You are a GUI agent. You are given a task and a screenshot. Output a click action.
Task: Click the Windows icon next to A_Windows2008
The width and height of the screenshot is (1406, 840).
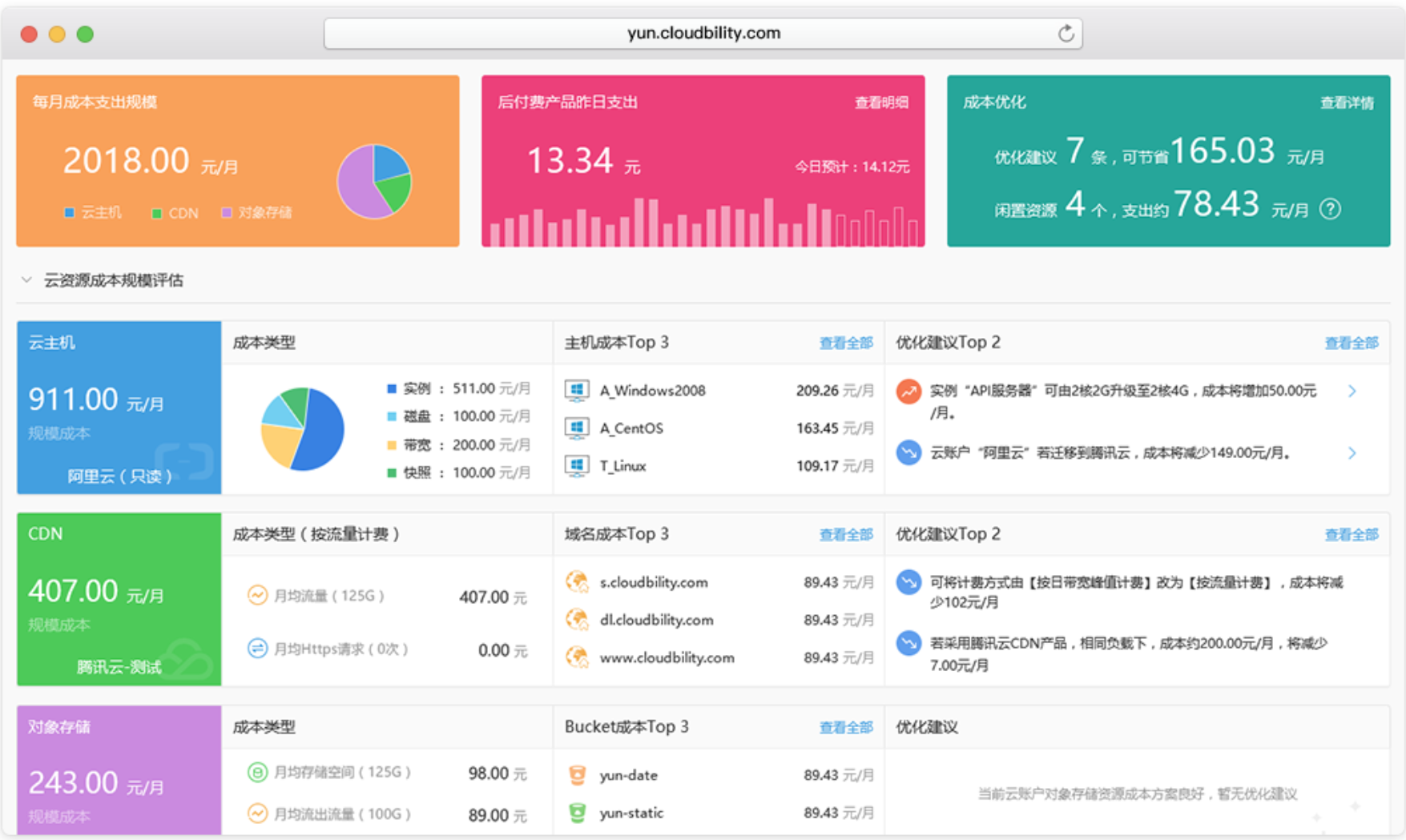coord(577,391)
